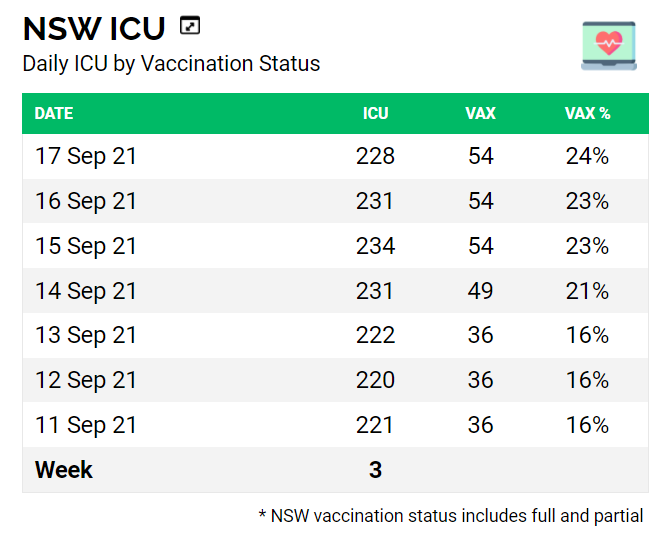Click the vaccination status footnote text

451,516
